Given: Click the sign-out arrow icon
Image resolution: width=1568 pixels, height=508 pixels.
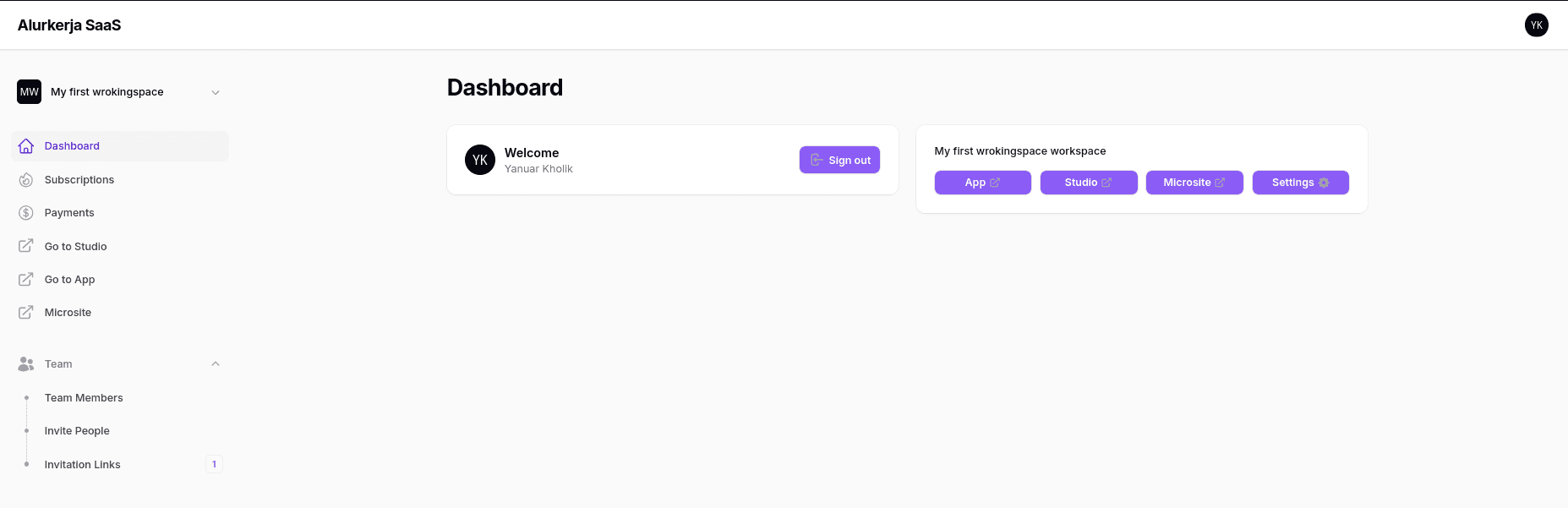Looking at the screenshot, I should 817,160.
